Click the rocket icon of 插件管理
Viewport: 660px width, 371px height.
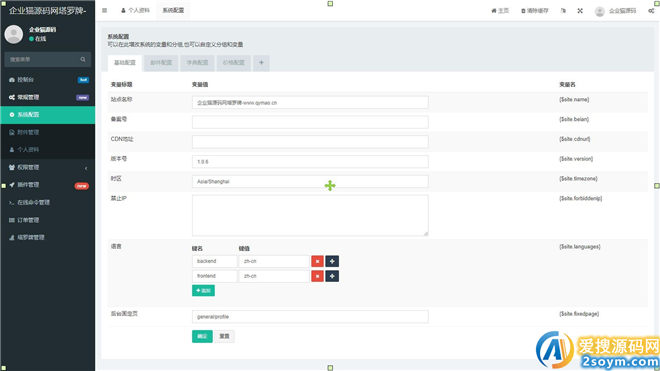click(x=12, y=185)
